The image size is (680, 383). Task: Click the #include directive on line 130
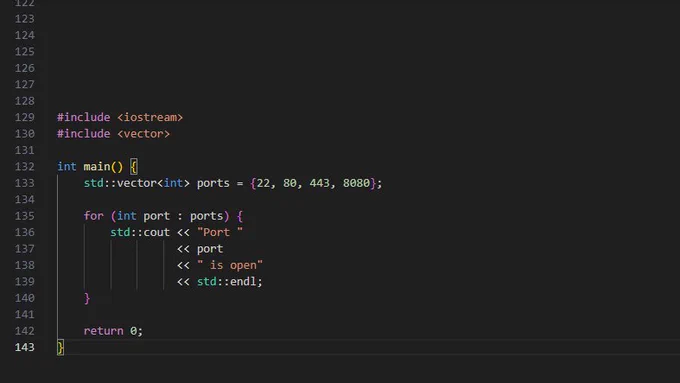pyautogui.click(x=84, y=134)
